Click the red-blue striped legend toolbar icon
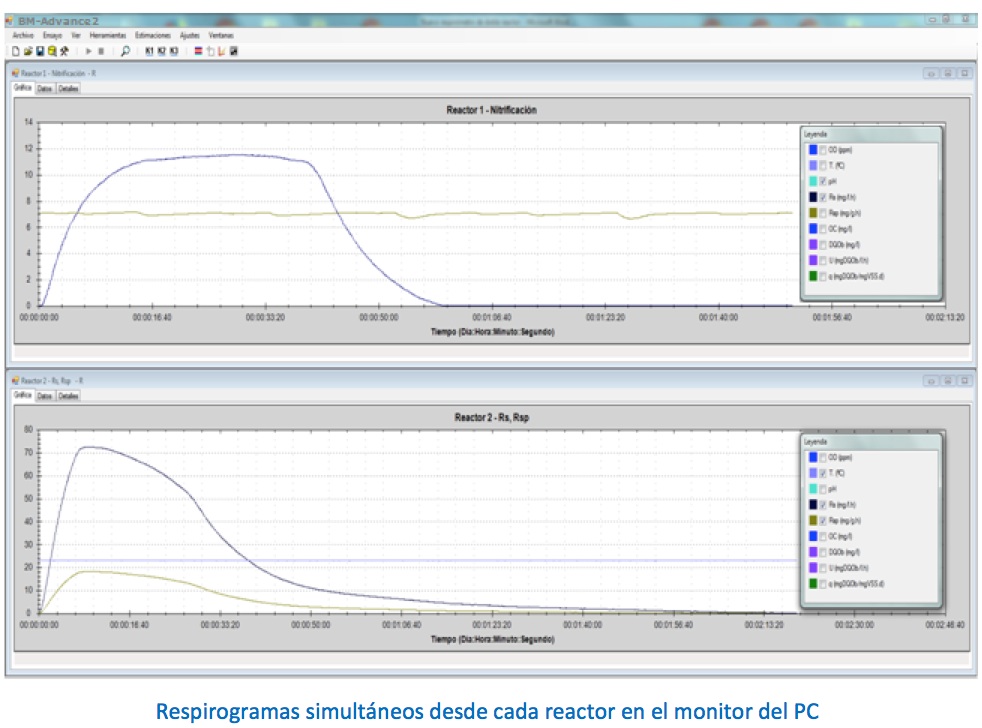This screenshot has height=728, width=982. click(198, 51)
